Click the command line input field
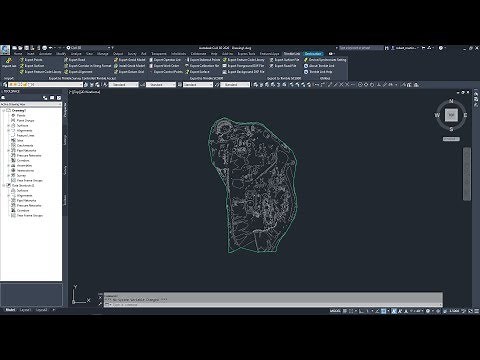 point(273,305)
